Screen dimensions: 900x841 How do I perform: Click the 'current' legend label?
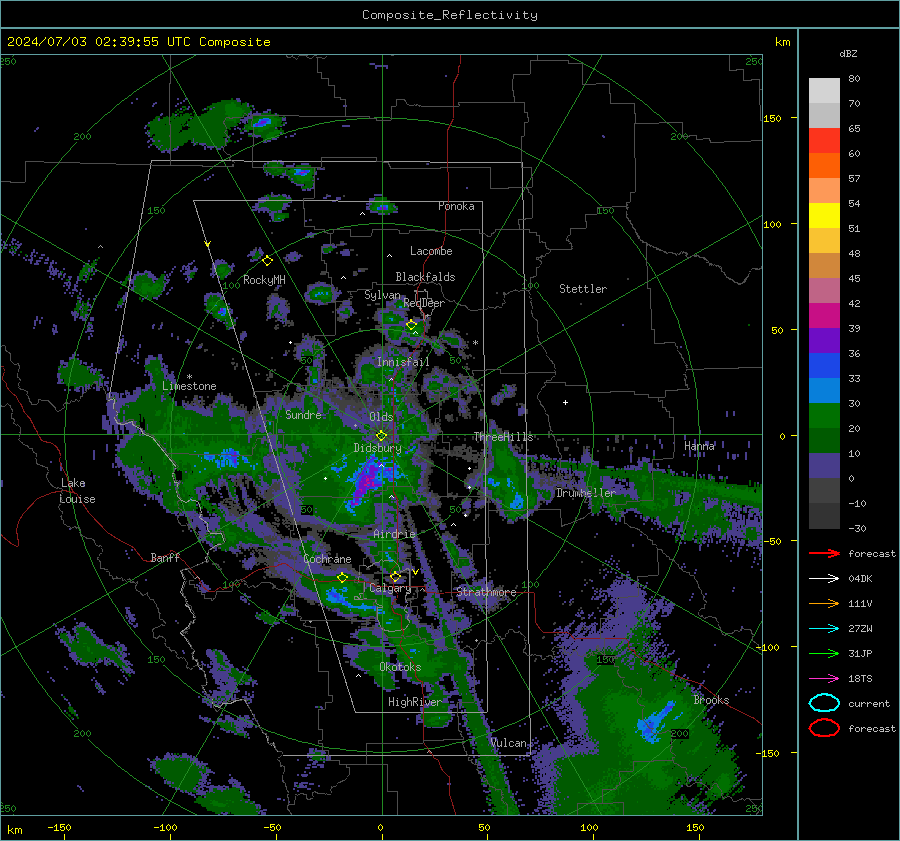869,704
